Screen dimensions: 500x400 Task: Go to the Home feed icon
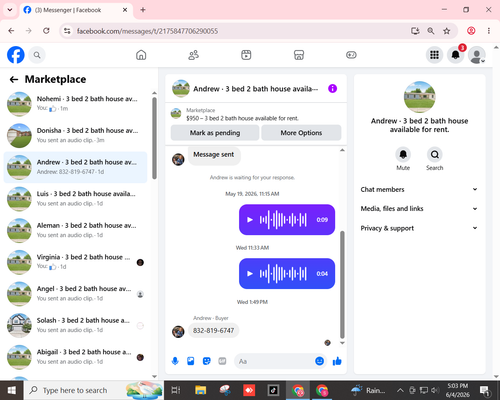[141, 55]
